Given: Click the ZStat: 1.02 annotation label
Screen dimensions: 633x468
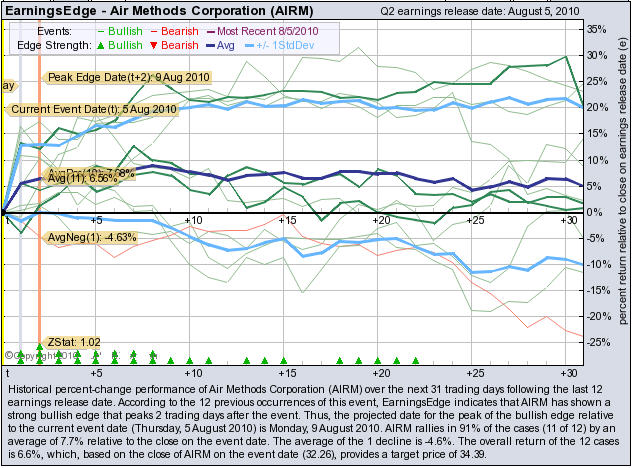Looking at the screenshot, I should pyautogui.click(x=73, y=342).
